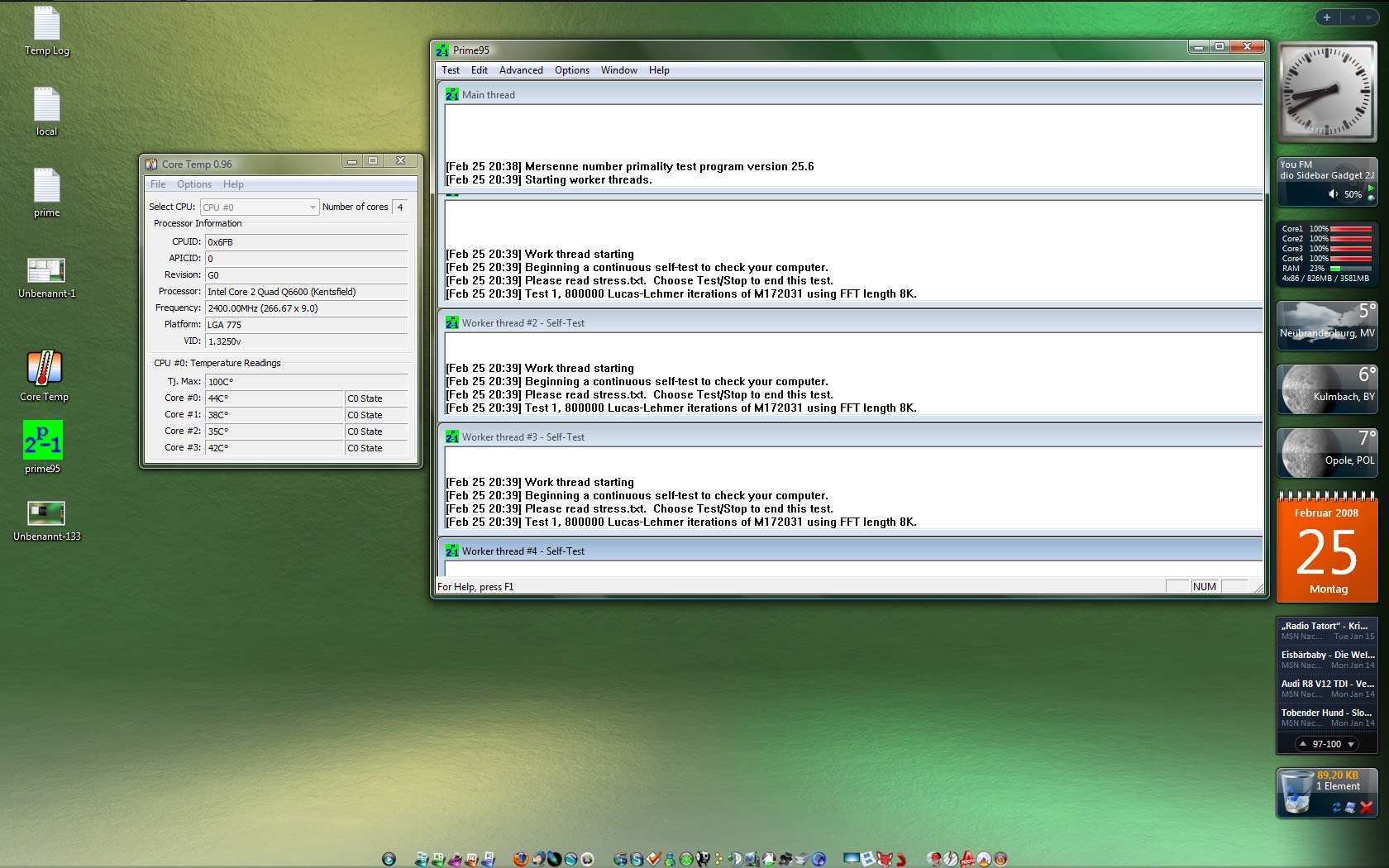This screenshot has height=868, width=1389.
Task: Show earlier feed headlines with up arrow
Action: click(1303, 744)
